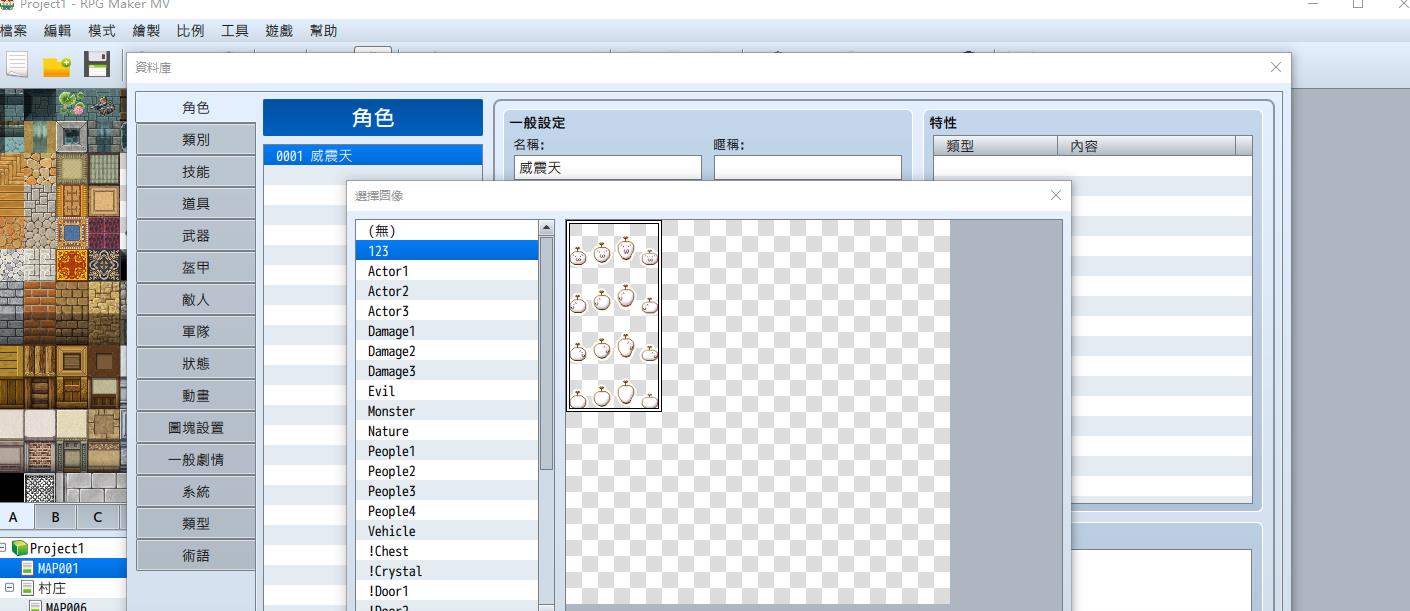Select Actor2 in the image list
1410x611 pixels.
[447, 291]
